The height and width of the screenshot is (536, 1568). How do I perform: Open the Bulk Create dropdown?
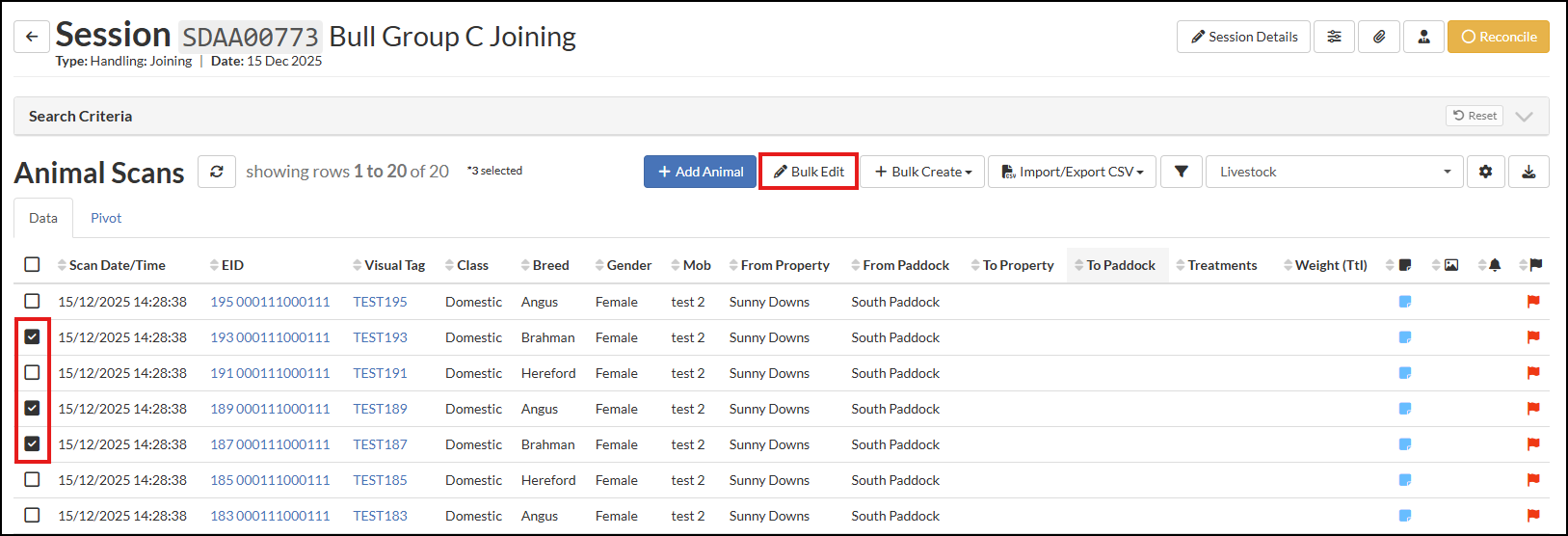(x=922, y=172)
